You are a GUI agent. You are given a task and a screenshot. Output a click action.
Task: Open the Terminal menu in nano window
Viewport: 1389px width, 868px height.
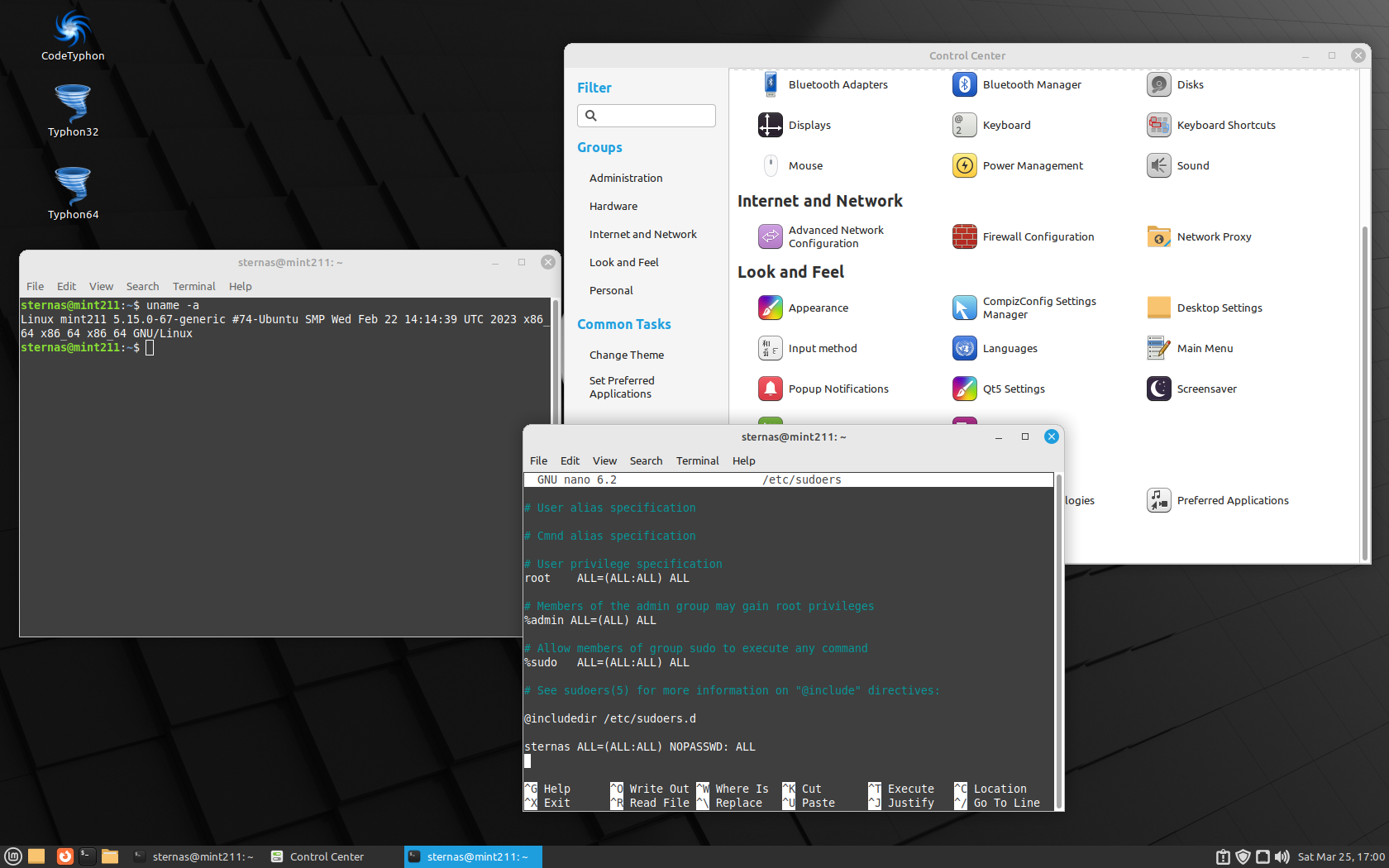coord(697,460)
